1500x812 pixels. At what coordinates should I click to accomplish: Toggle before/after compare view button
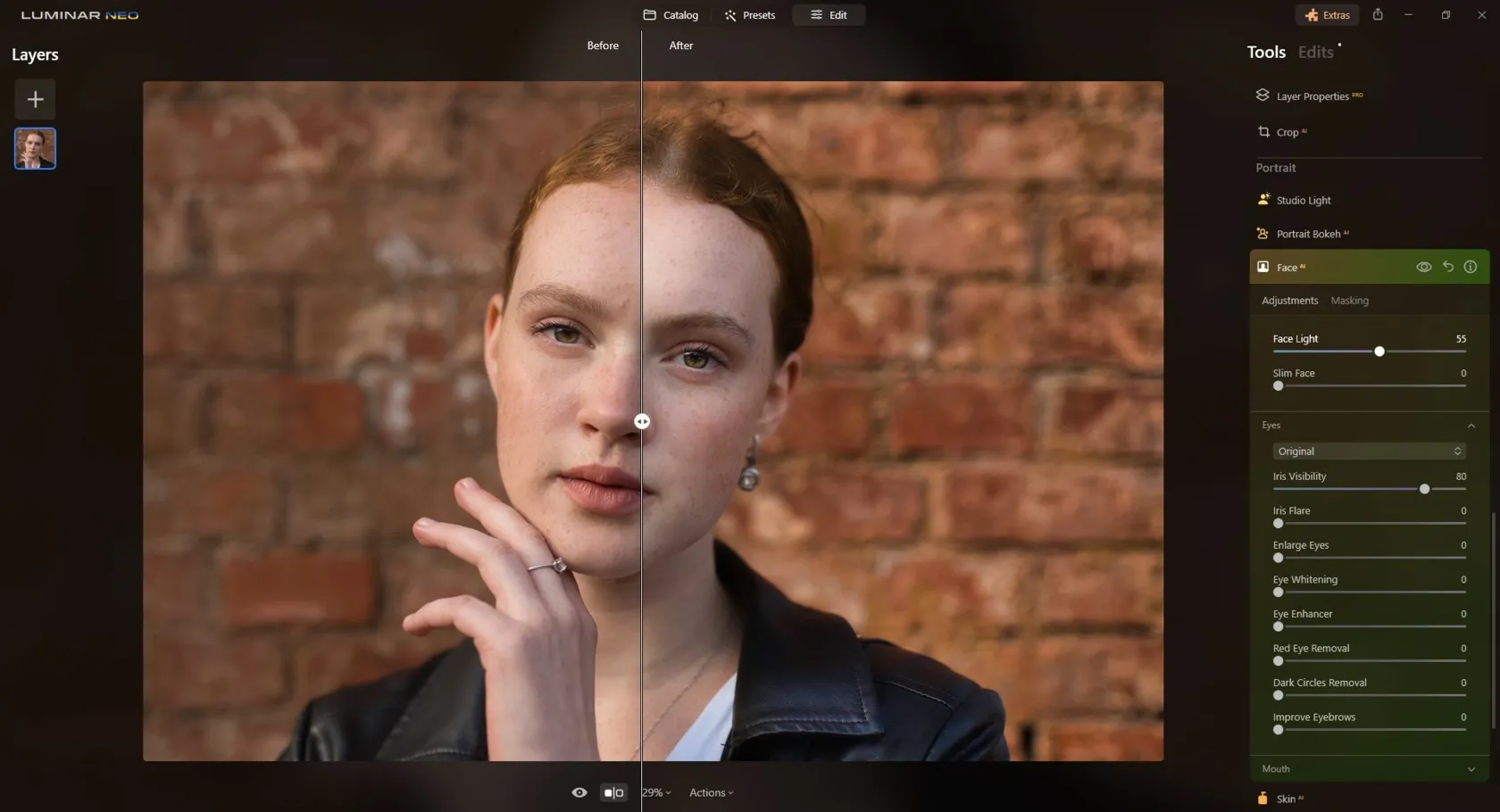tap(613, 792)
